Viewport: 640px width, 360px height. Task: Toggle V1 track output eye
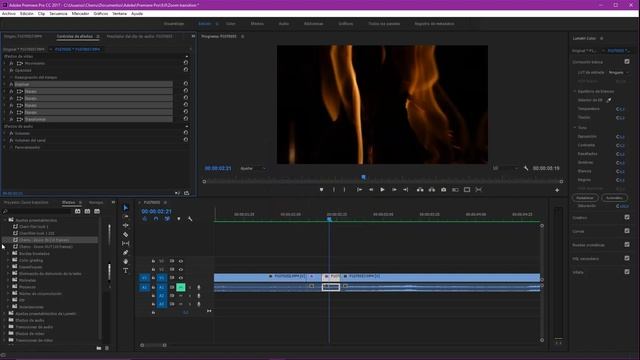(181, 278)
